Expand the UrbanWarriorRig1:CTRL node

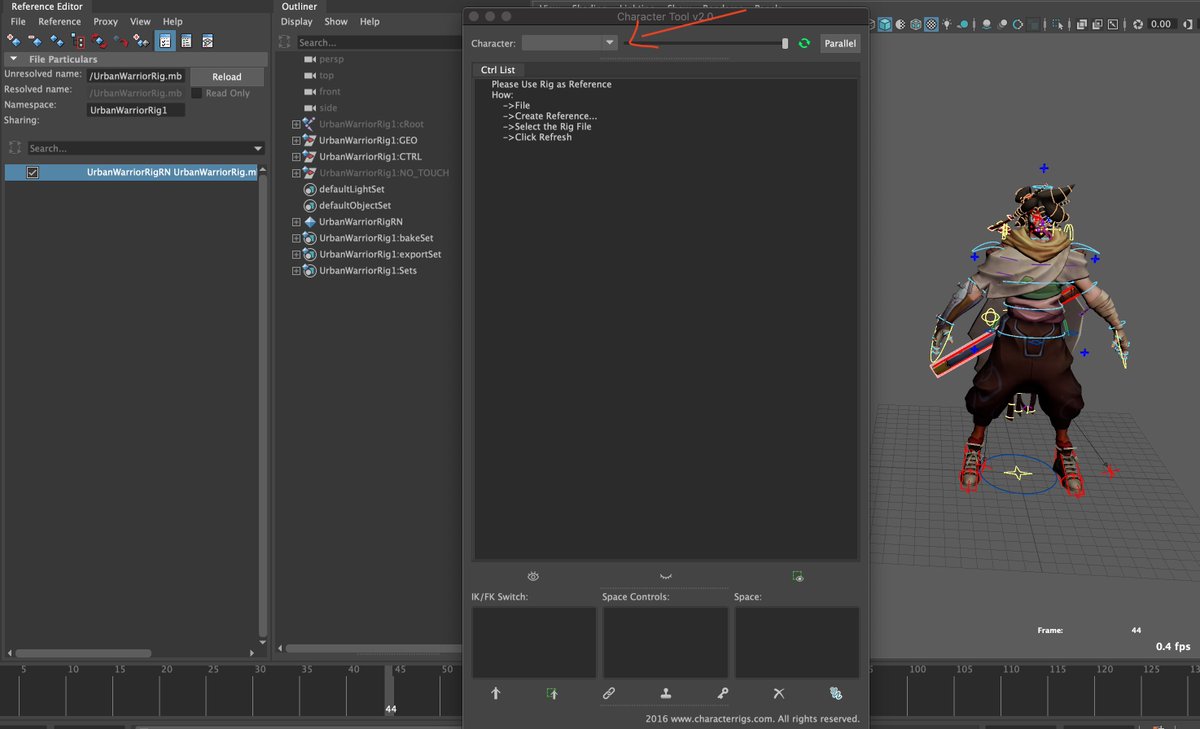(x=296, y=157)
